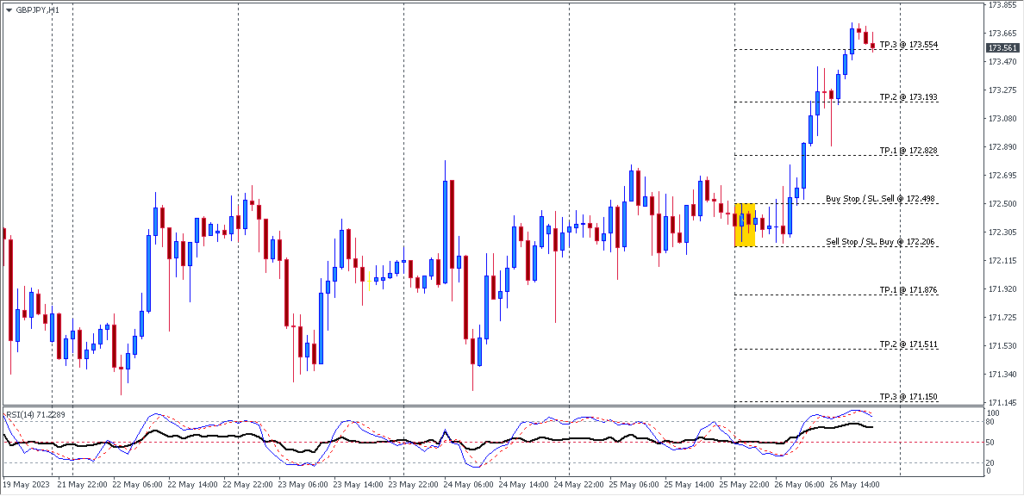Screen dimensions: 1024x496
Task: Click the yellow highlighted range box
Action: click(744, 224)
